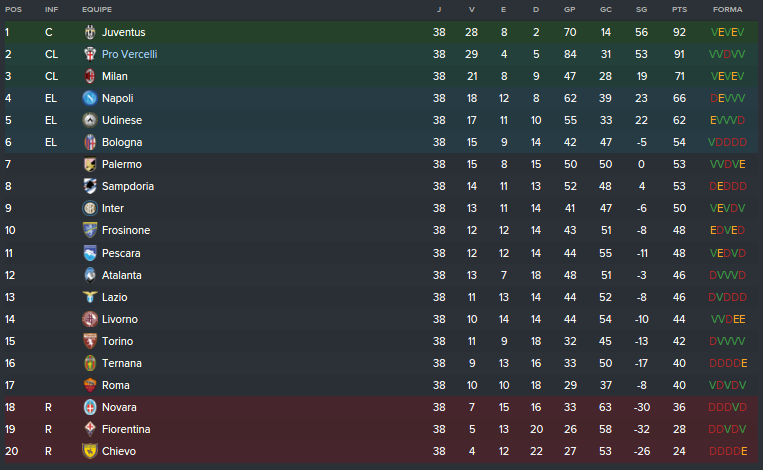Sort by the SG goal difference header
This screenshot has width=763, height=470.
pos(641,9)
